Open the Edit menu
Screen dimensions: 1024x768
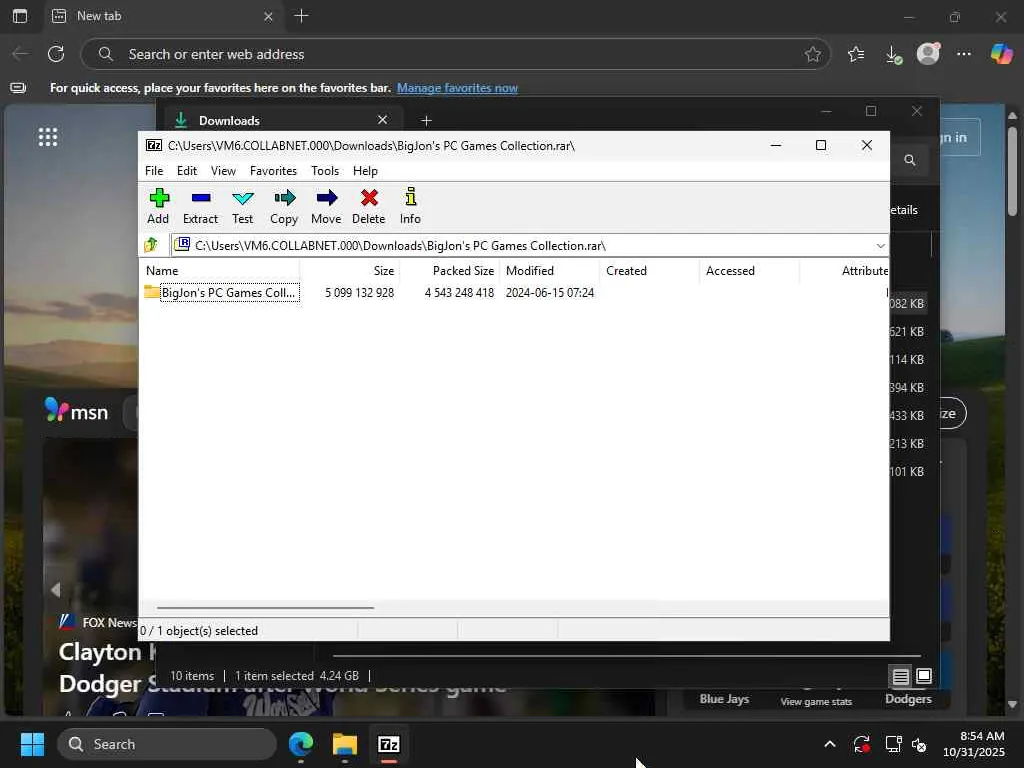click(187, 170)
